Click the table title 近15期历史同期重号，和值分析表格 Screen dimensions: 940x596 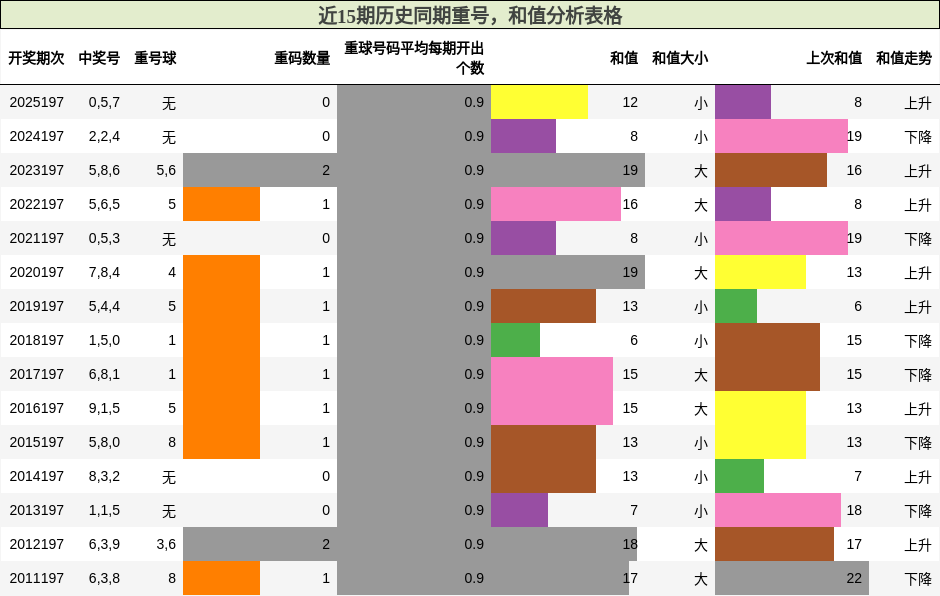pos(470,16)
